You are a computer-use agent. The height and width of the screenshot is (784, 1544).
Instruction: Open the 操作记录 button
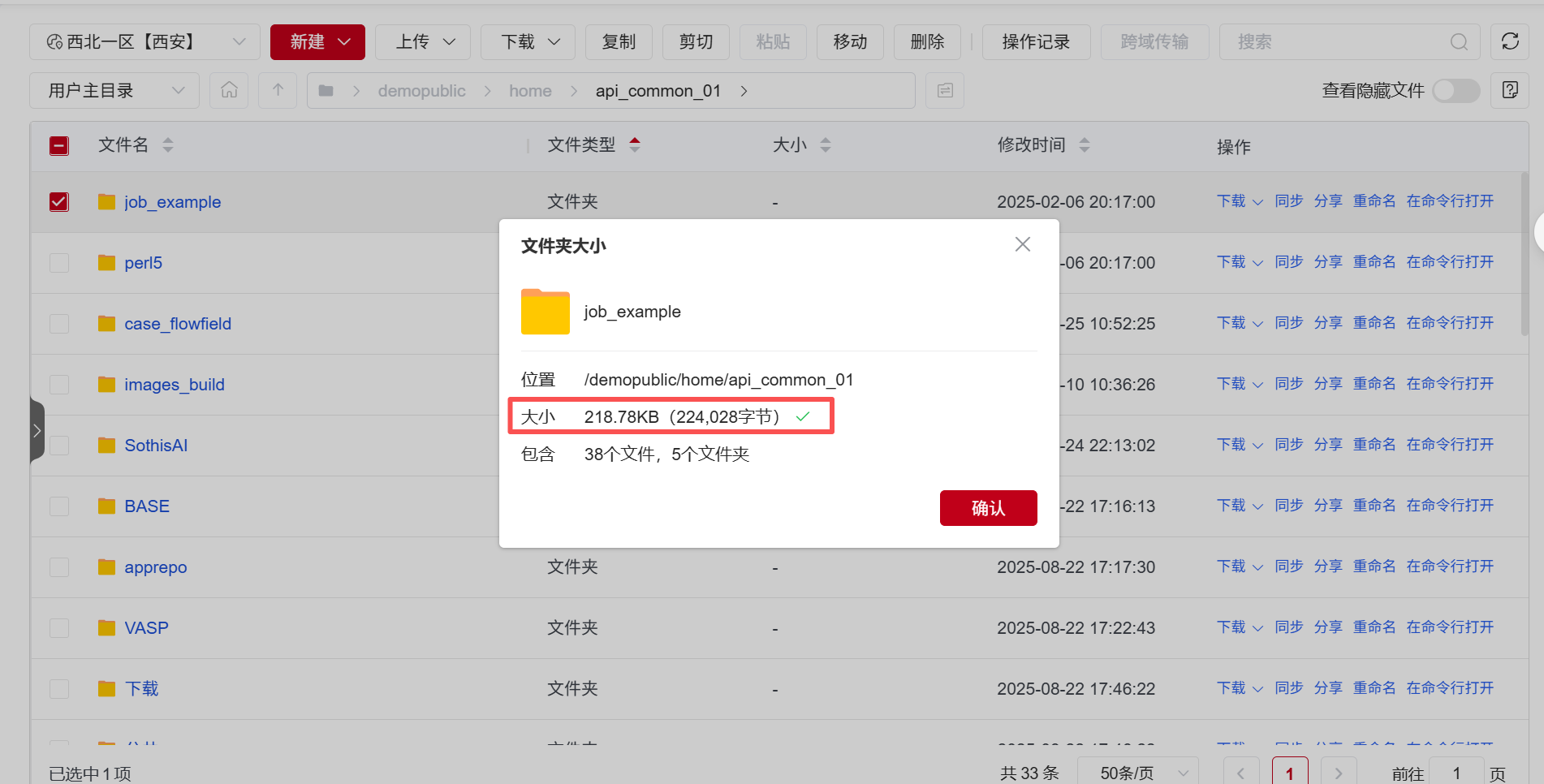pyautogui.click(x=1036, y=42)
